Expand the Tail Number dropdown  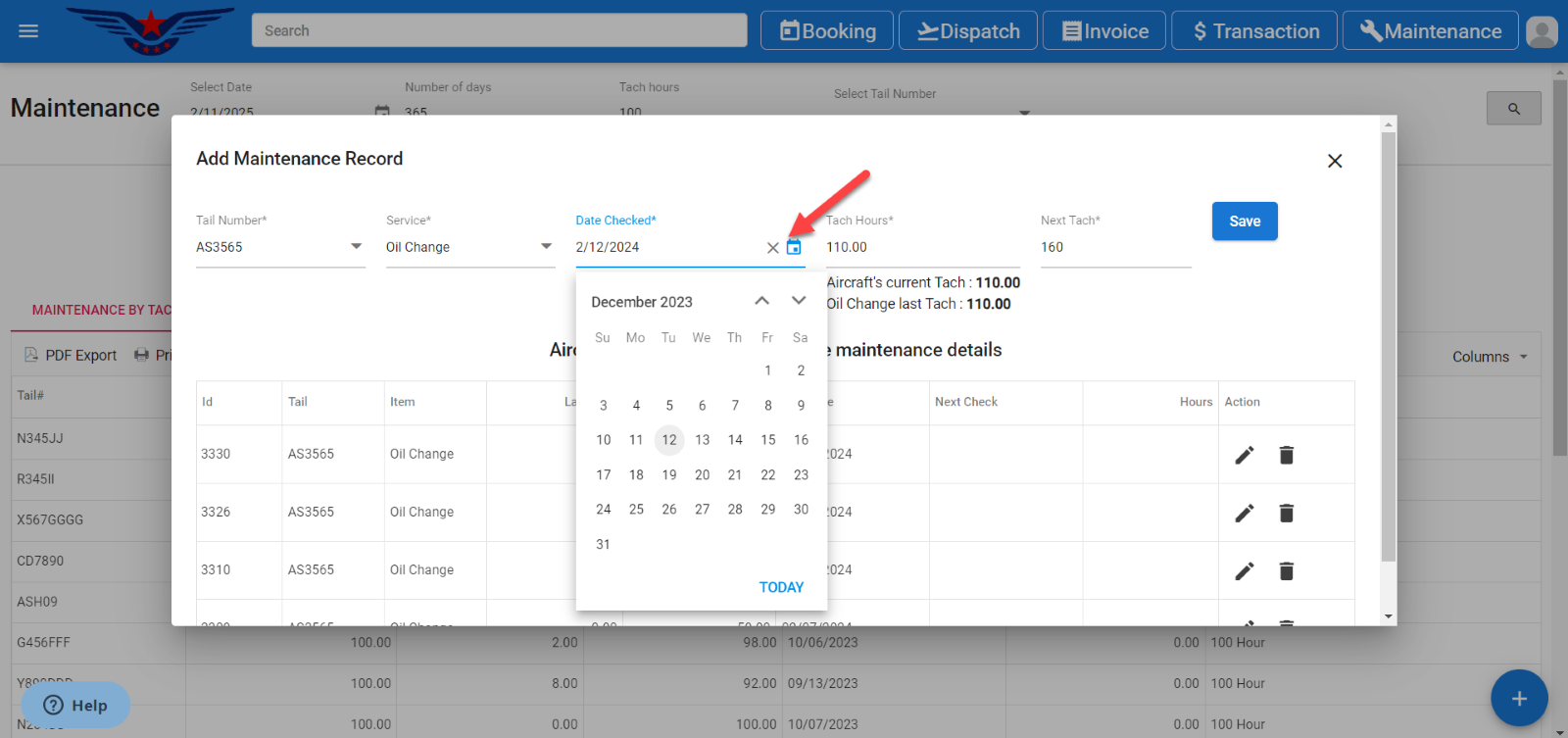(x=356, y=247)
